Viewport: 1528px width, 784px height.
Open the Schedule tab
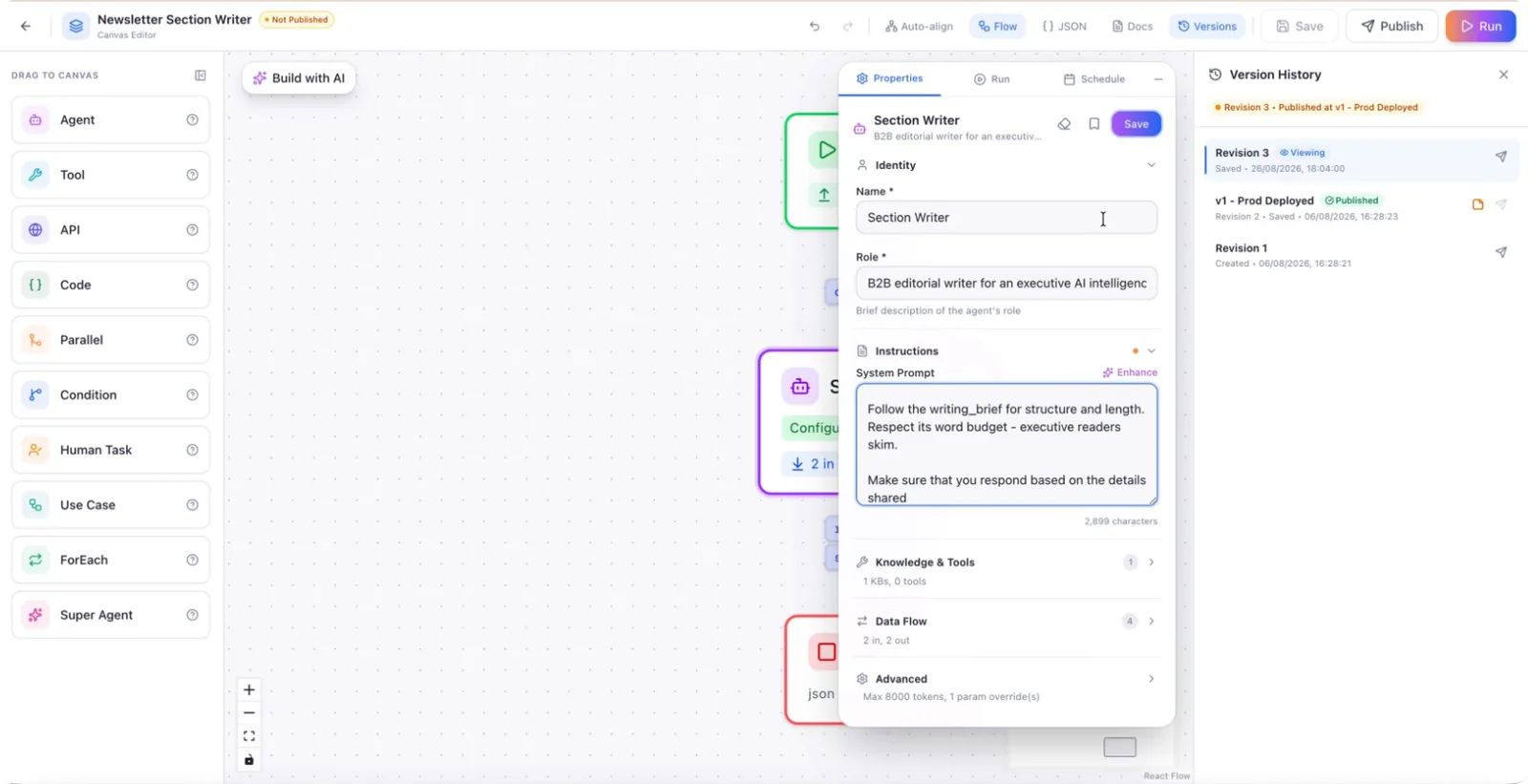click(1093, 79)
